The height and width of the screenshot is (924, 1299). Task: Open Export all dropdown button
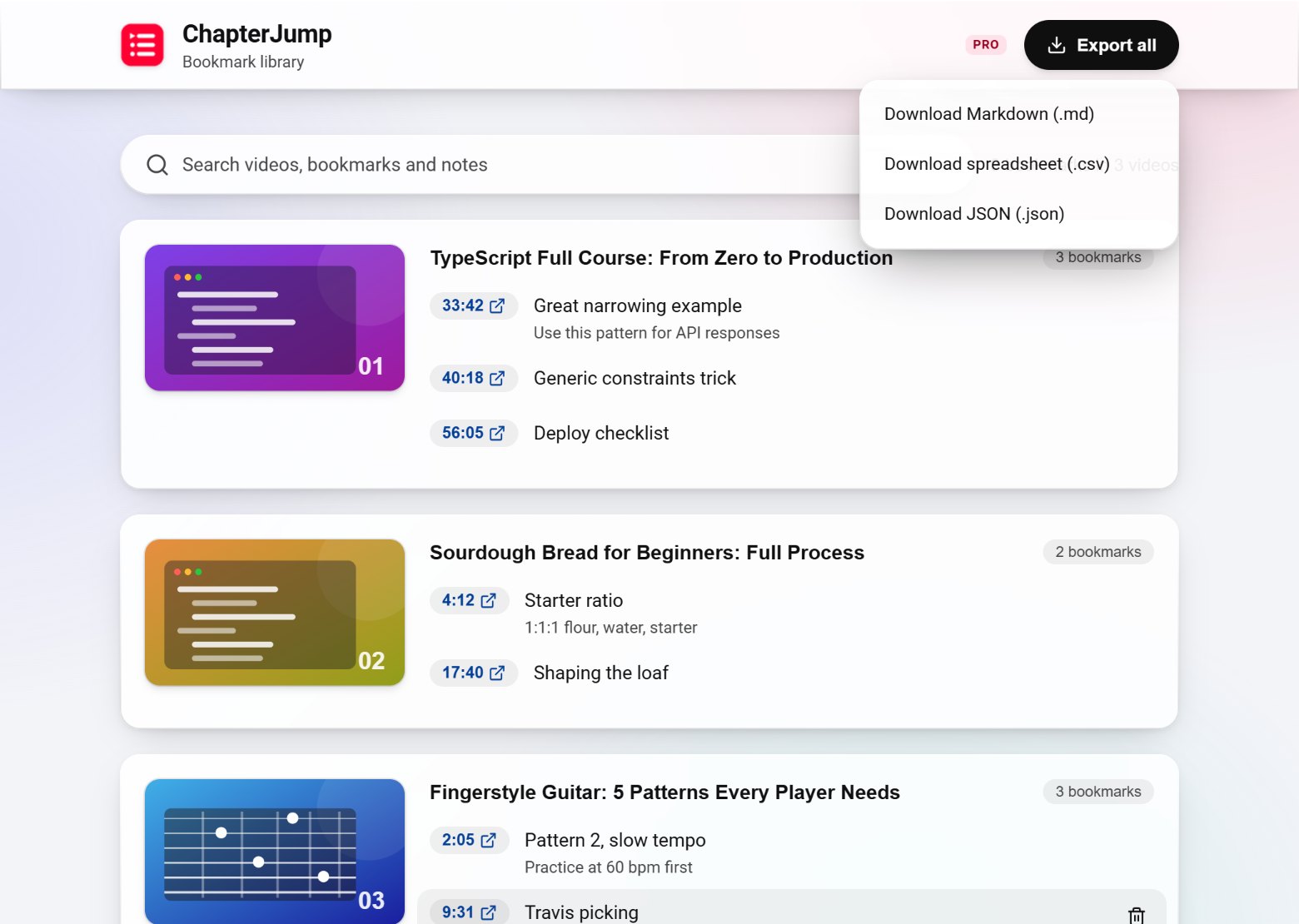(x=1101, y=45)
